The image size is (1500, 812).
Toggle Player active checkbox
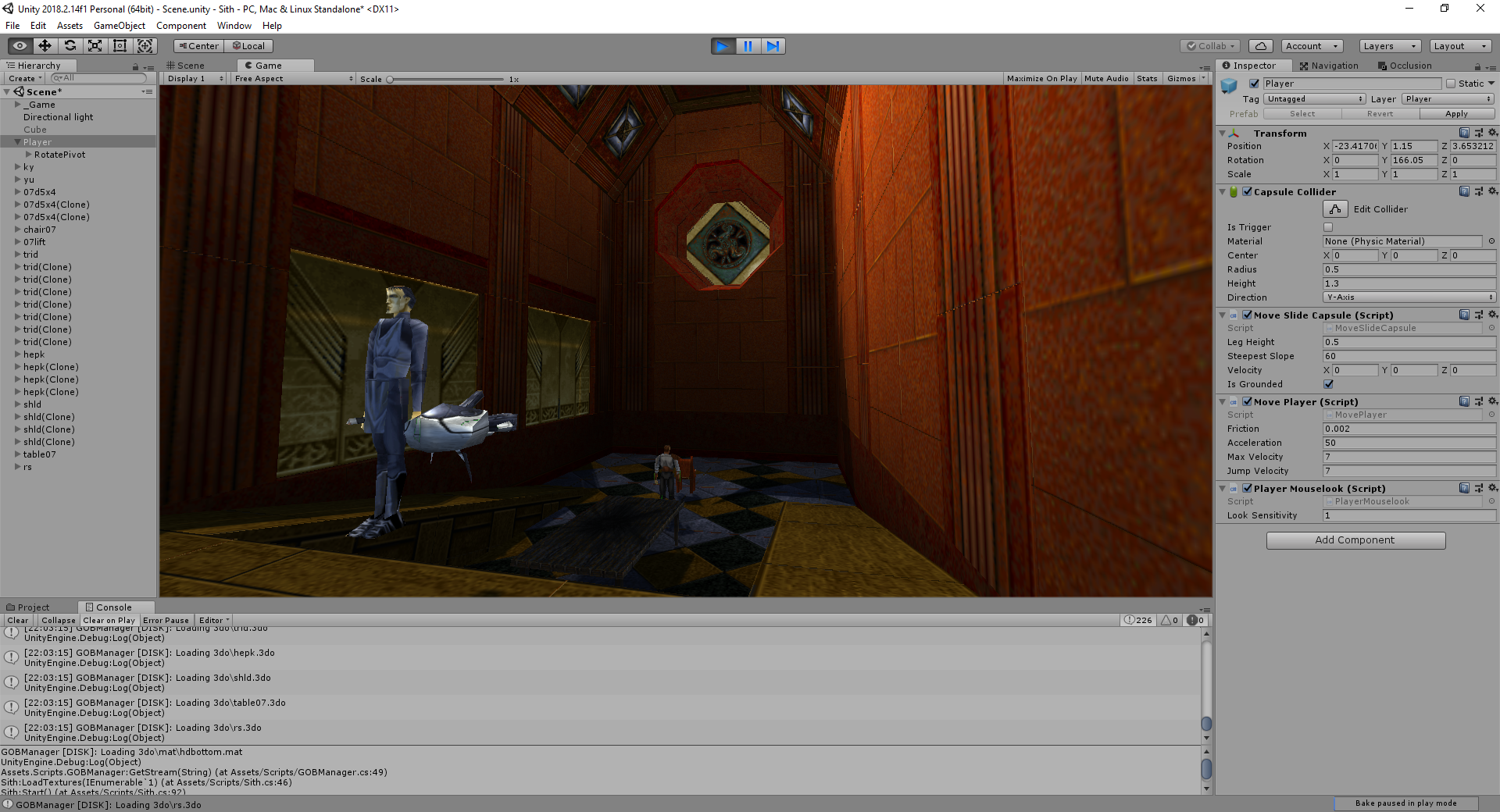point(1254,84)
